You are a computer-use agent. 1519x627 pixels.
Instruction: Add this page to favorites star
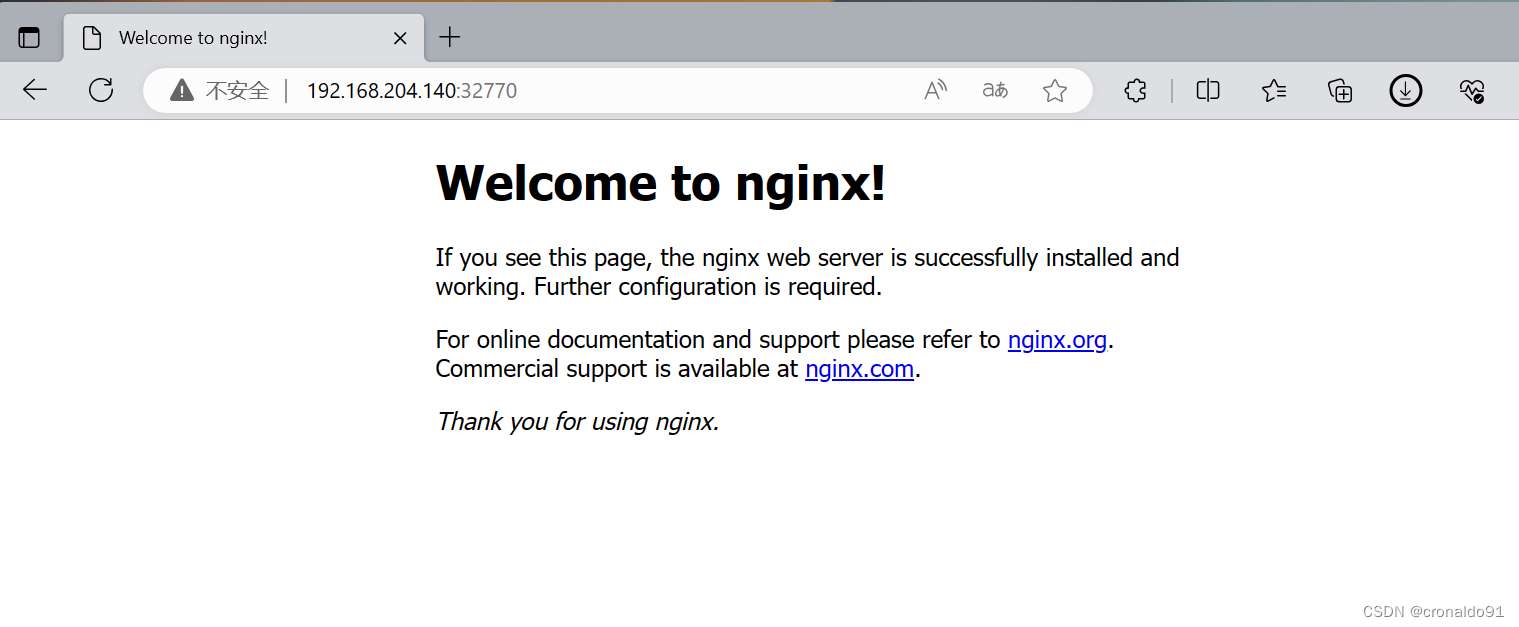click(x=1055, y=91)
